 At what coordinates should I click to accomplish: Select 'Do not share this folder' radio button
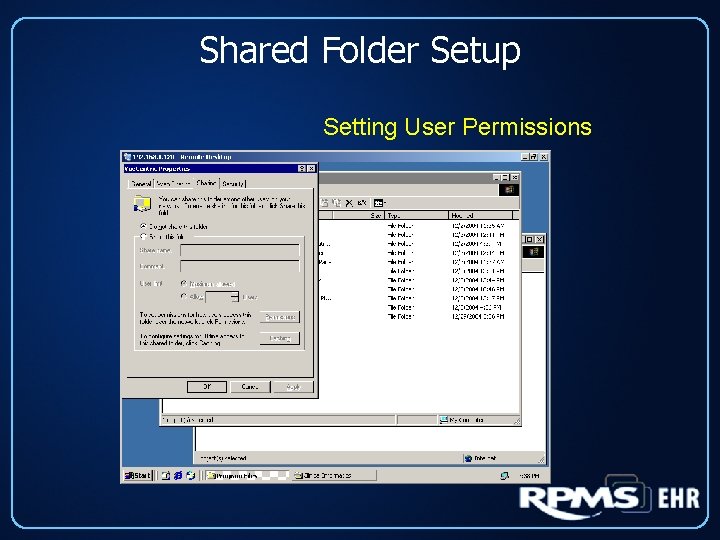pyautogui.click(x=143, y=226)
